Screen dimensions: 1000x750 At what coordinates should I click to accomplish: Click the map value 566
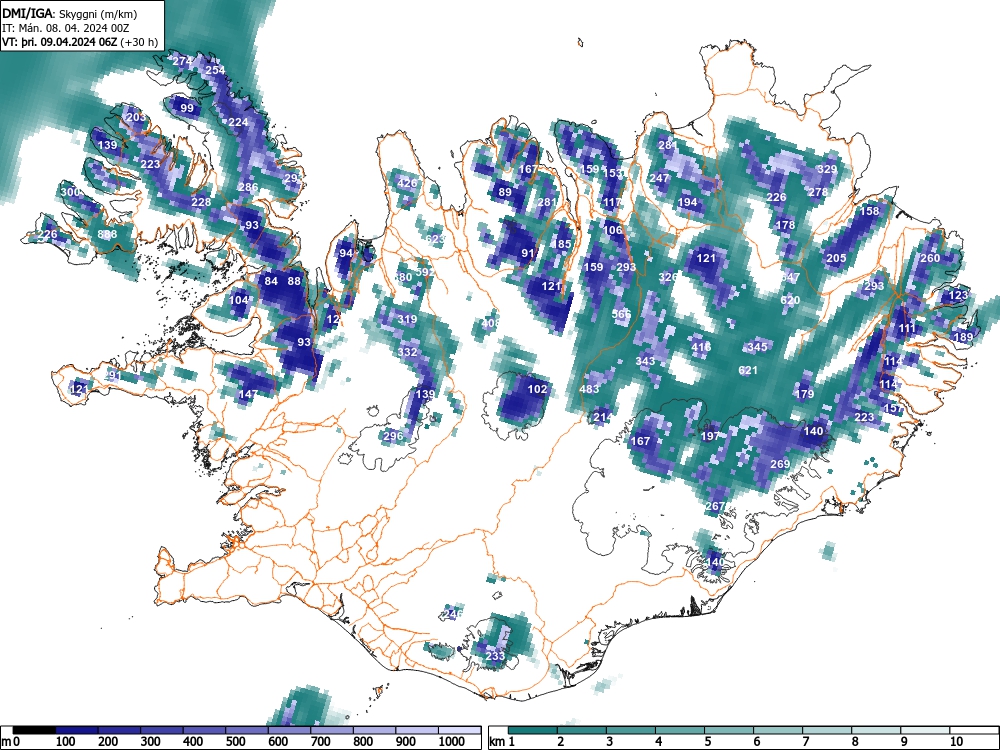(x=621, y=314)
